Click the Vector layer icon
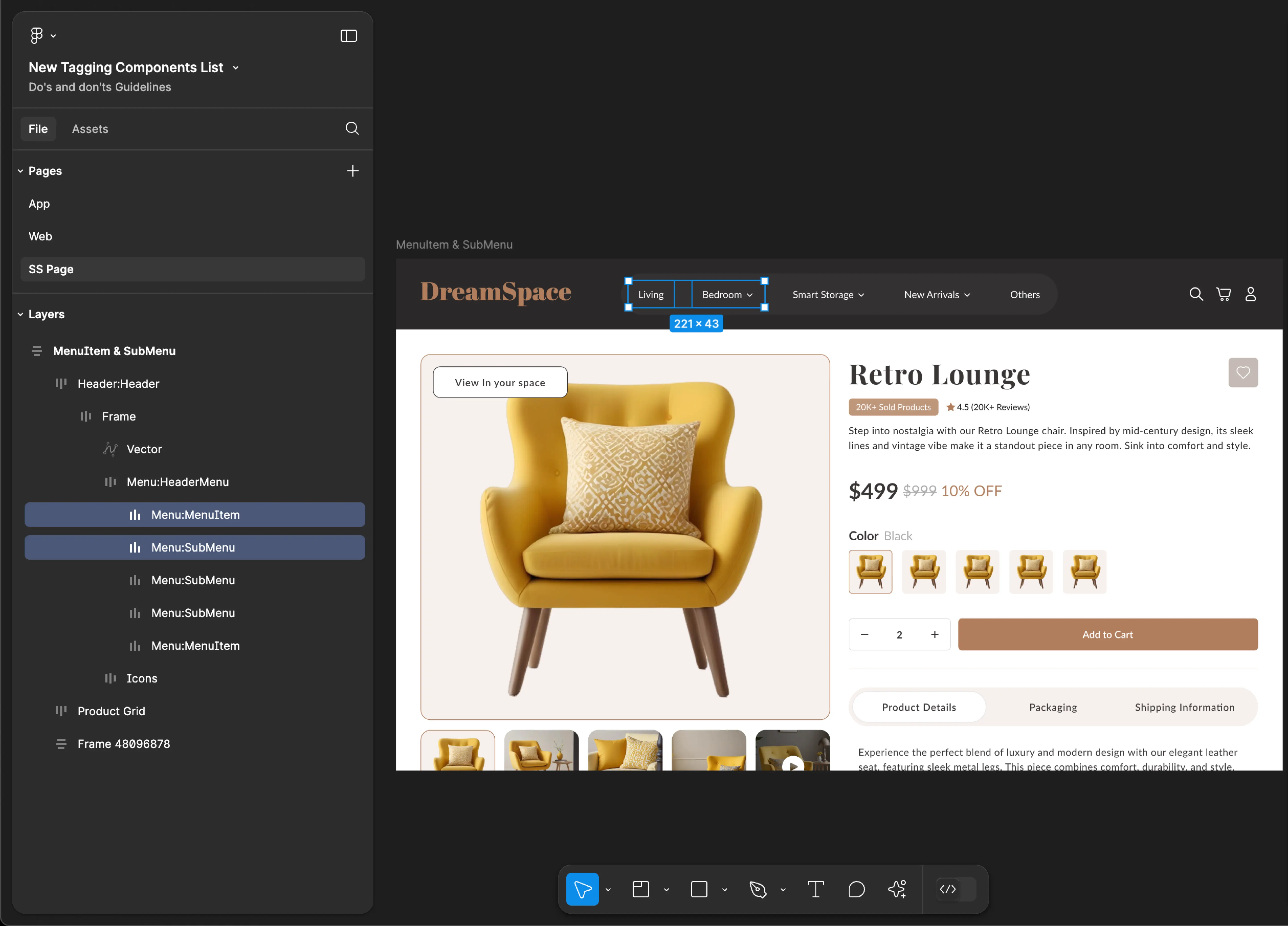Screen dimensions: 1288x926 110,449
